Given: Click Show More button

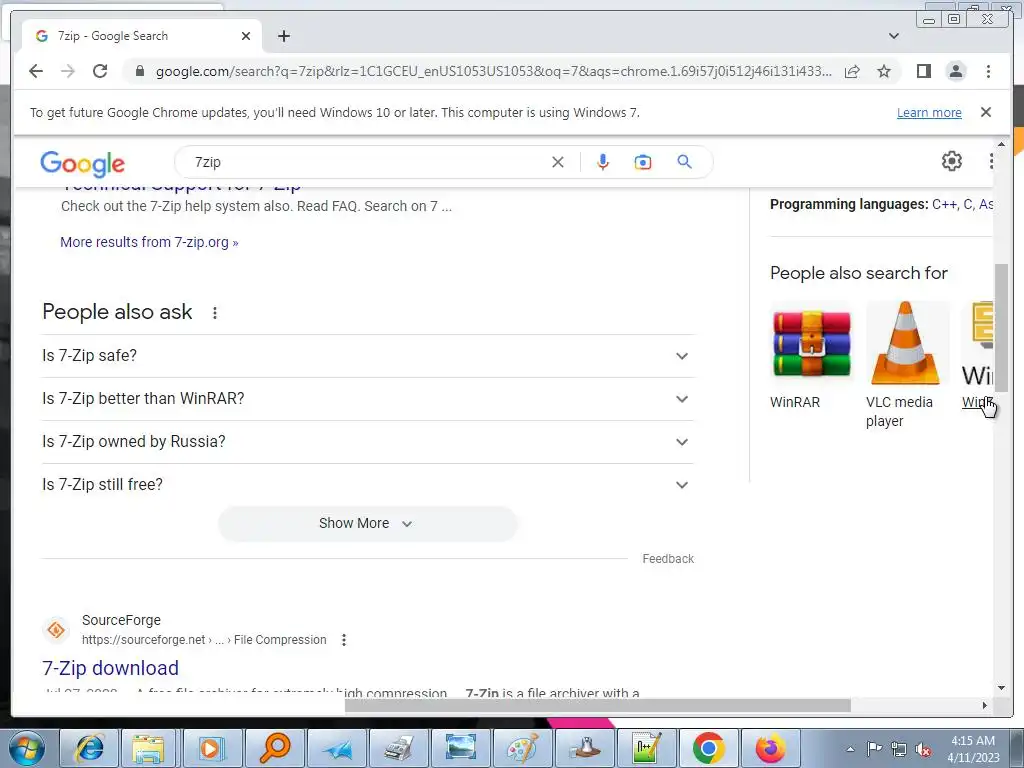Looking at the screenshot, I should click(x=367, y=524).
